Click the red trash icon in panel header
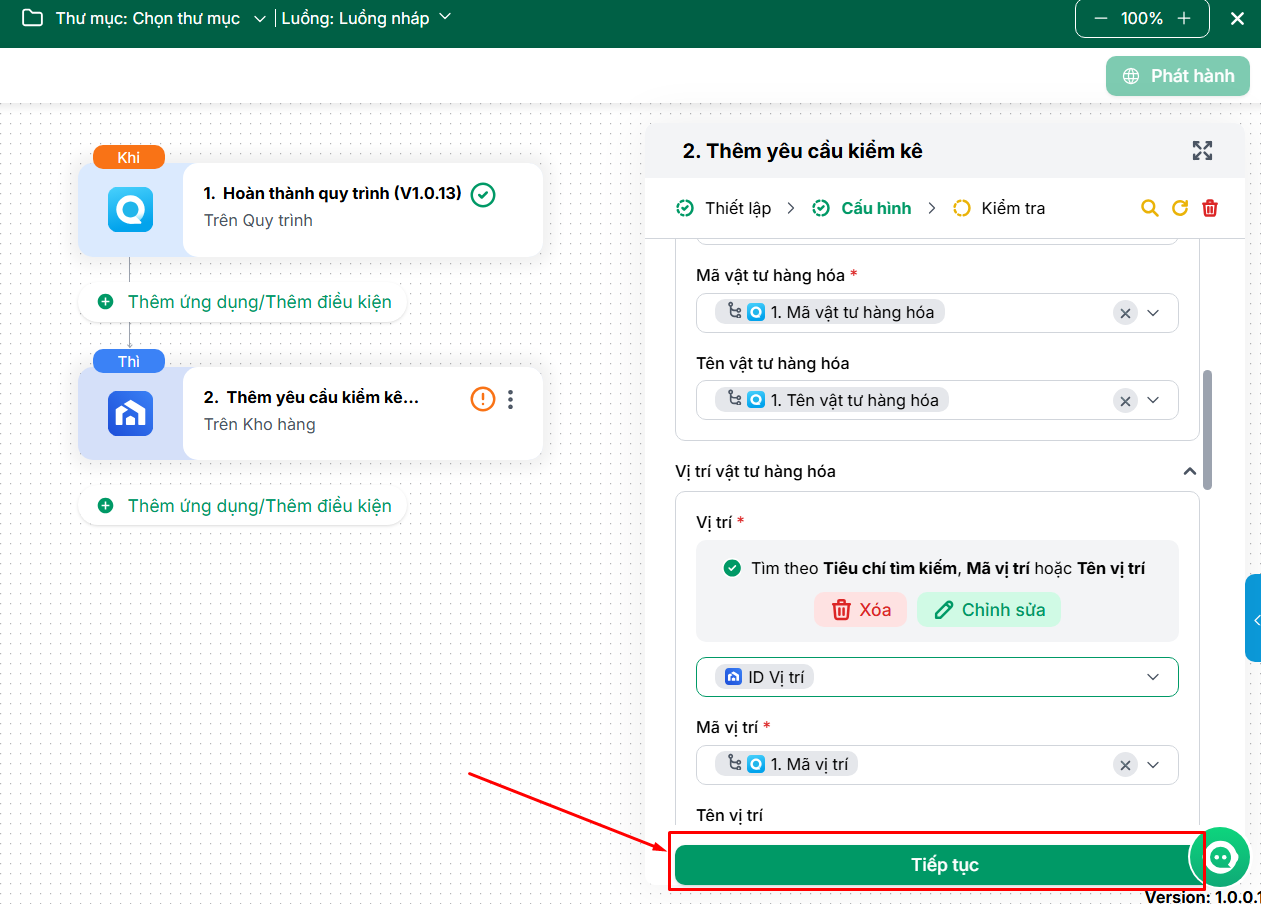Screen dimensions: 1261x904 (1210, 208)
